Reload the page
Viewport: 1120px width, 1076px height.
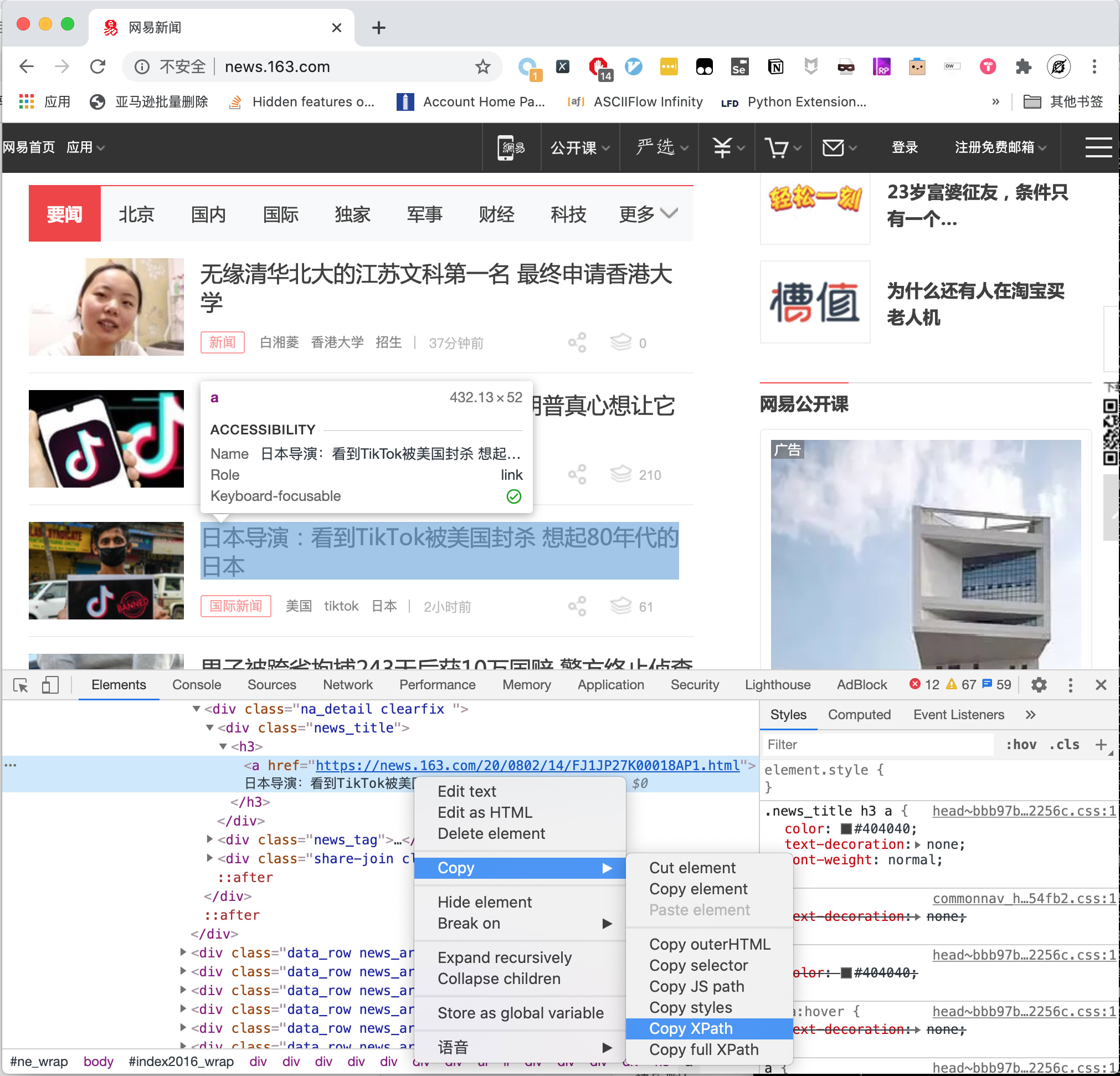pyautogui.click(x=97, y=67)
